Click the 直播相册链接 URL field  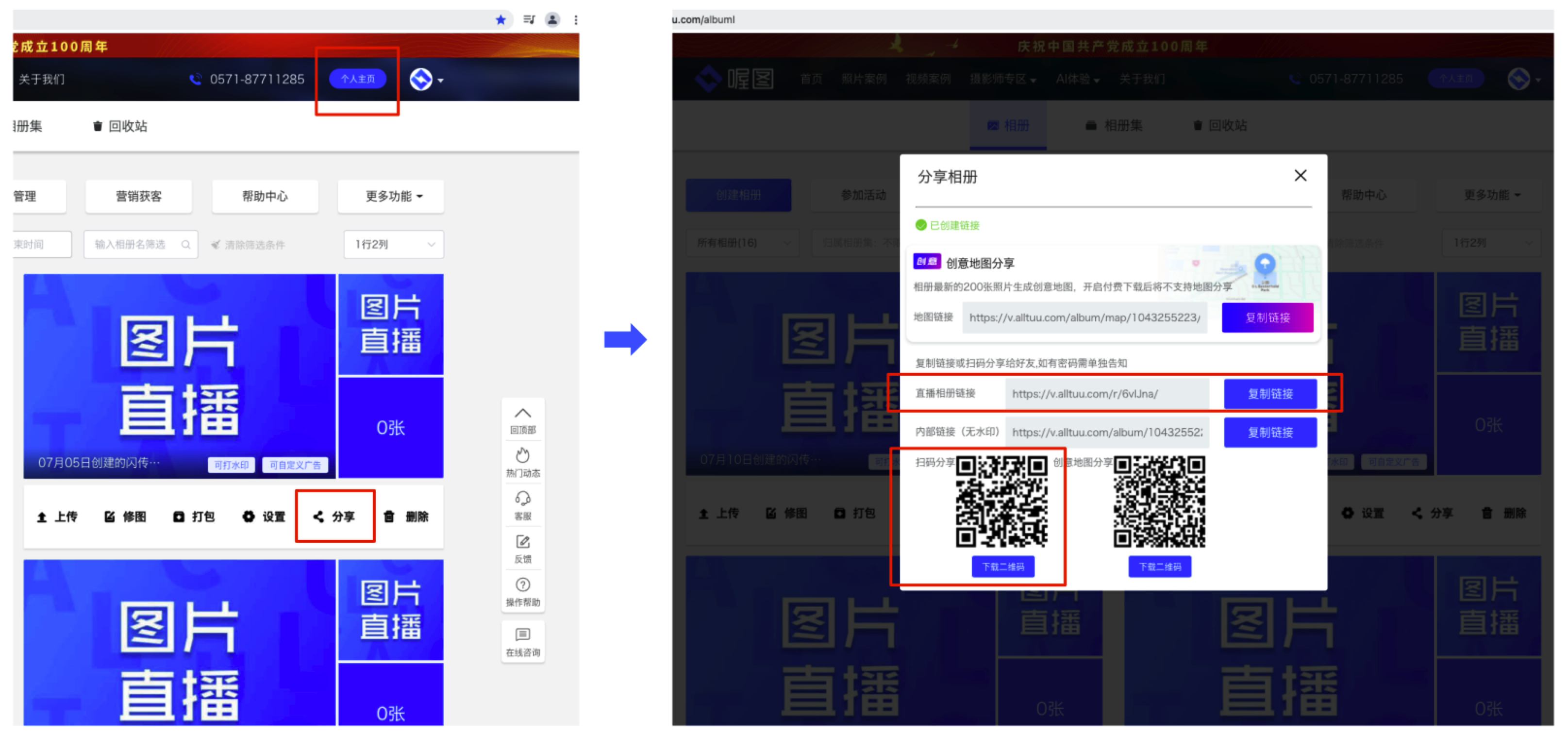point(1107,394)
